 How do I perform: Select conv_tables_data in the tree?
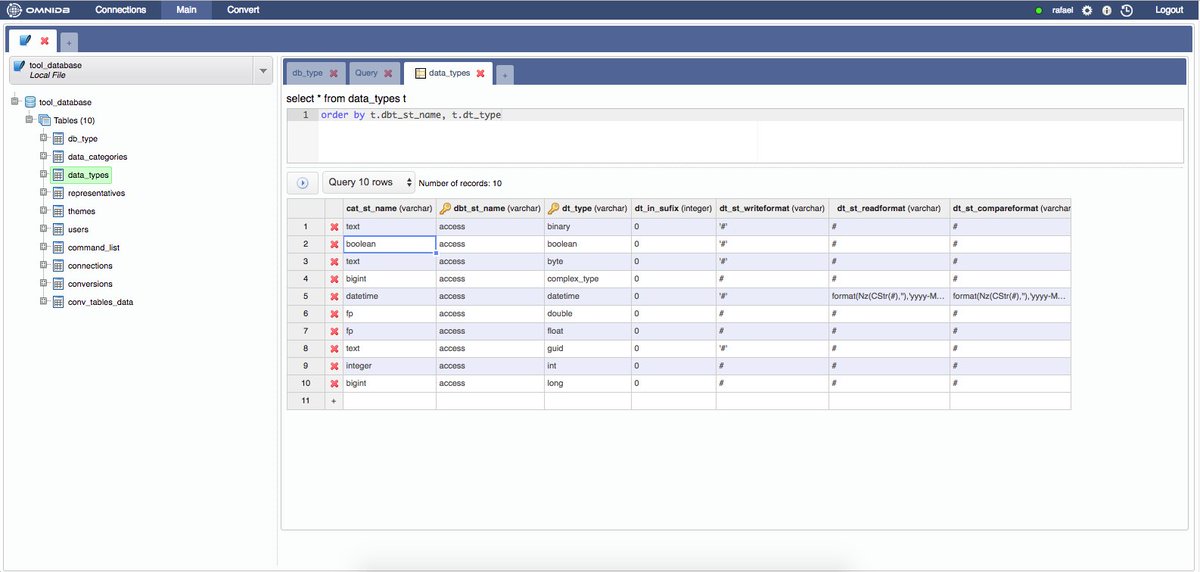[100, 301]
